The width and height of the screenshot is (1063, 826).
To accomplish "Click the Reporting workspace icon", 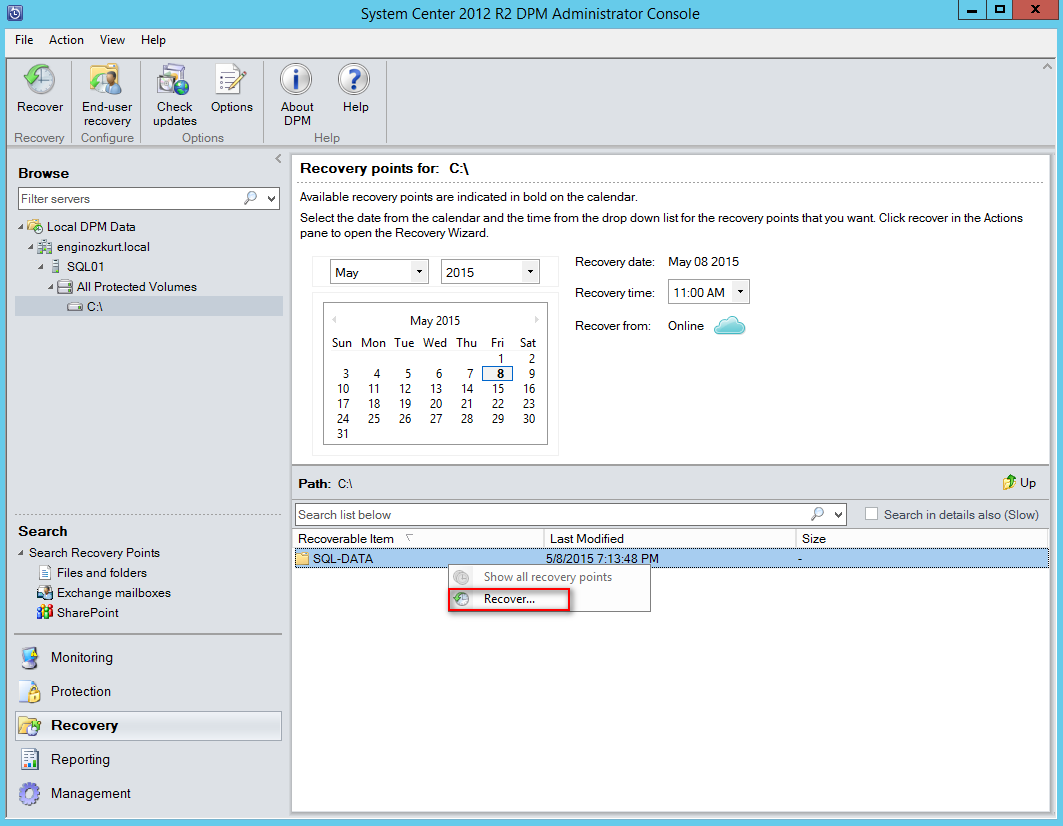I will click(x=31, y=759).
